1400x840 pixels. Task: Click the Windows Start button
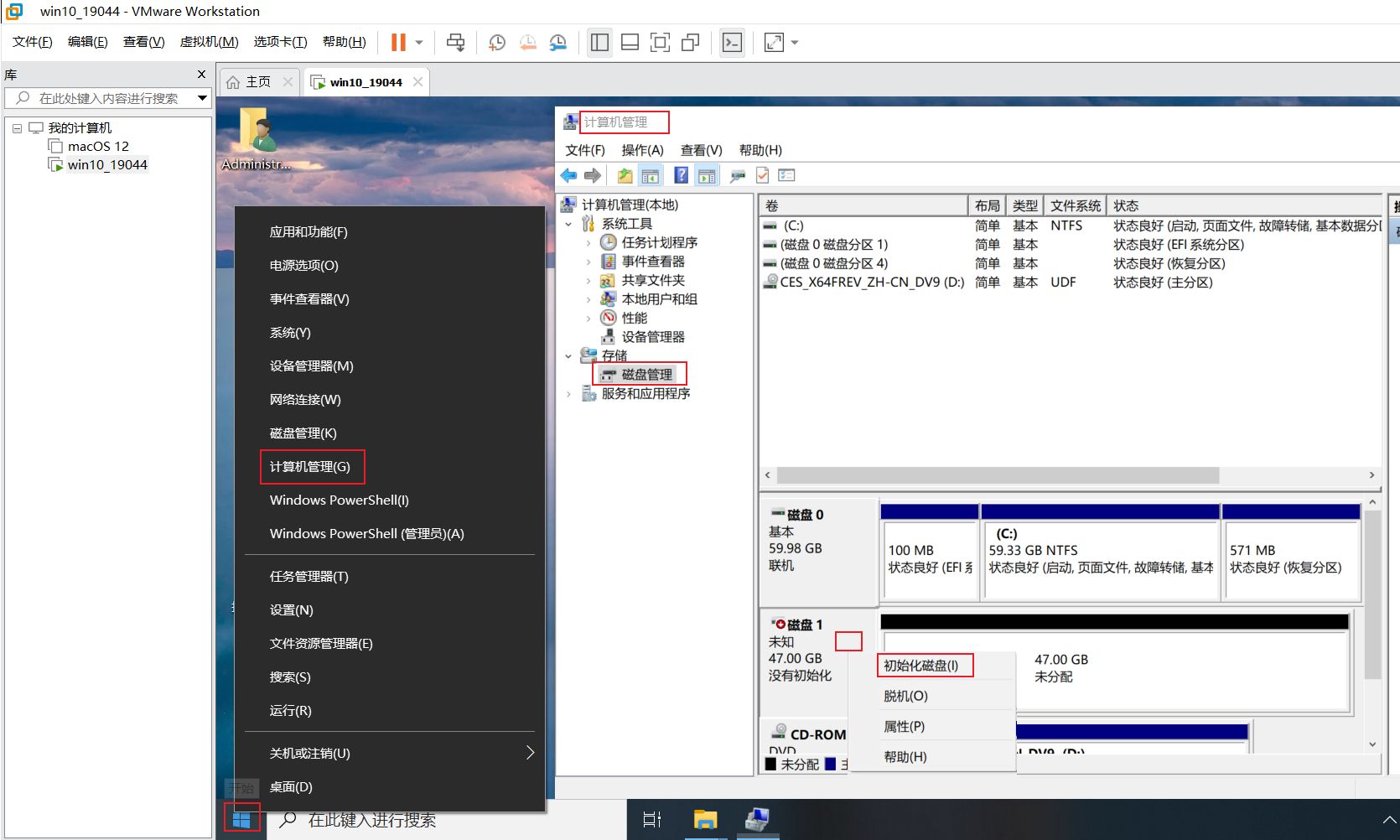point(241,819)
